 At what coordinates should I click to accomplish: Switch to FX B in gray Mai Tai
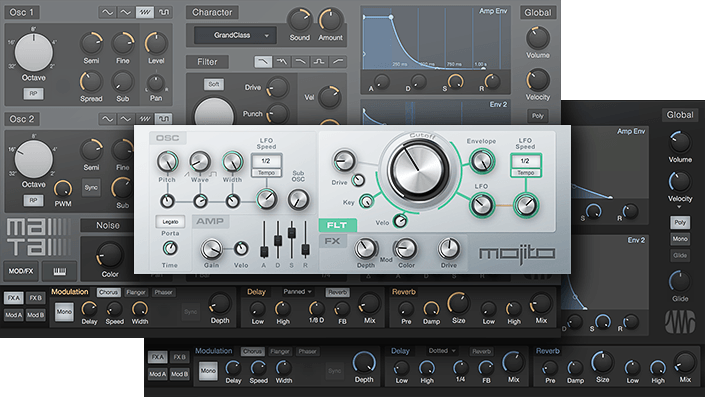[35, 298]
